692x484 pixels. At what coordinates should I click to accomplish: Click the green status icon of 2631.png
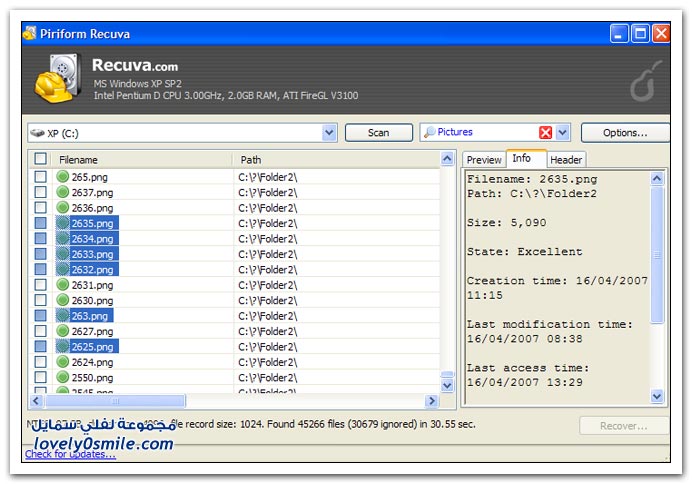point(63,285)
